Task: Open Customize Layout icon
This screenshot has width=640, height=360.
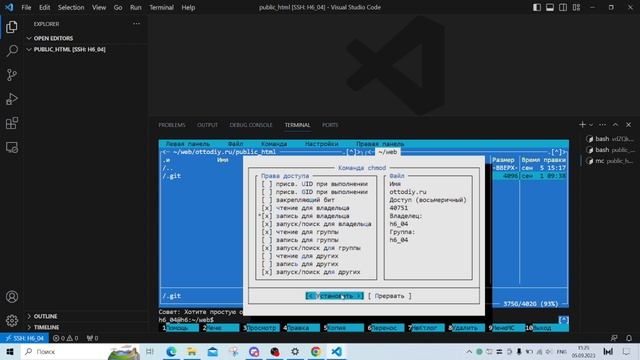Action: coord(576,7)
